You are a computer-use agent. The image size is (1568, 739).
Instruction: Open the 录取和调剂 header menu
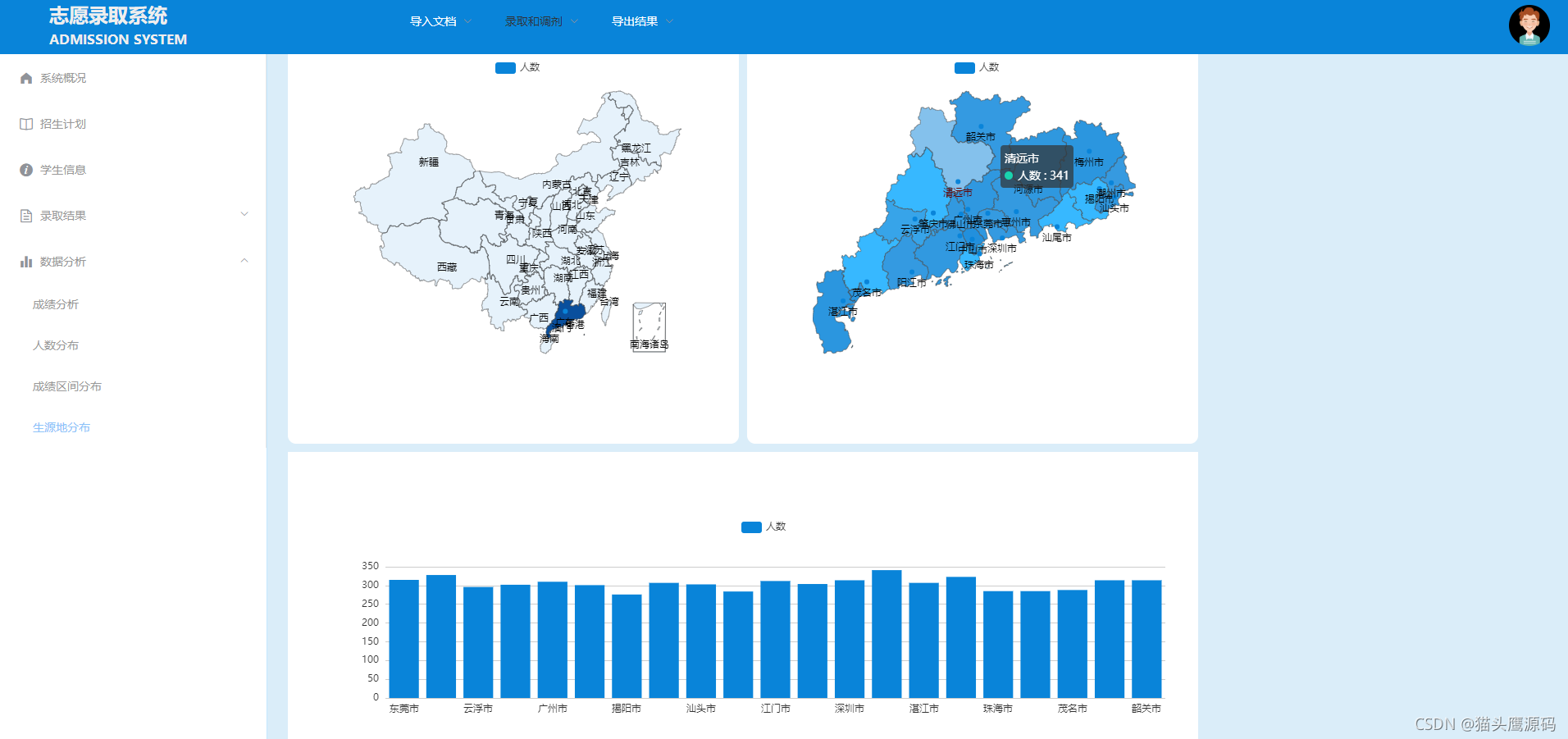pyautogui.click(x=534, y=21)
